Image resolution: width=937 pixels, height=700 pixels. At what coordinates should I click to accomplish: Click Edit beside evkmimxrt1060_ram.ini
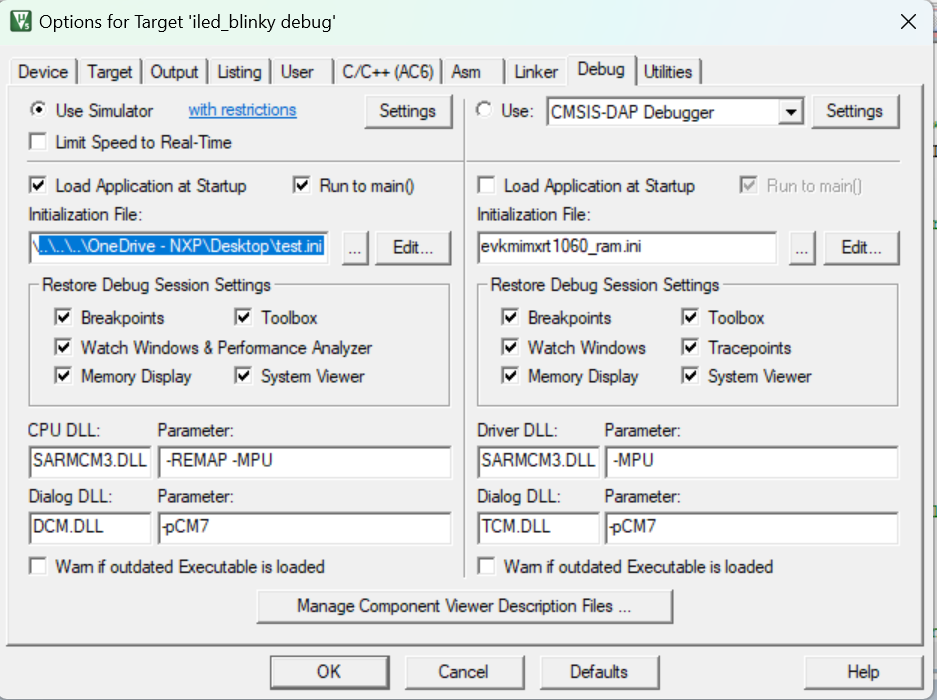[x=861, y=247]
